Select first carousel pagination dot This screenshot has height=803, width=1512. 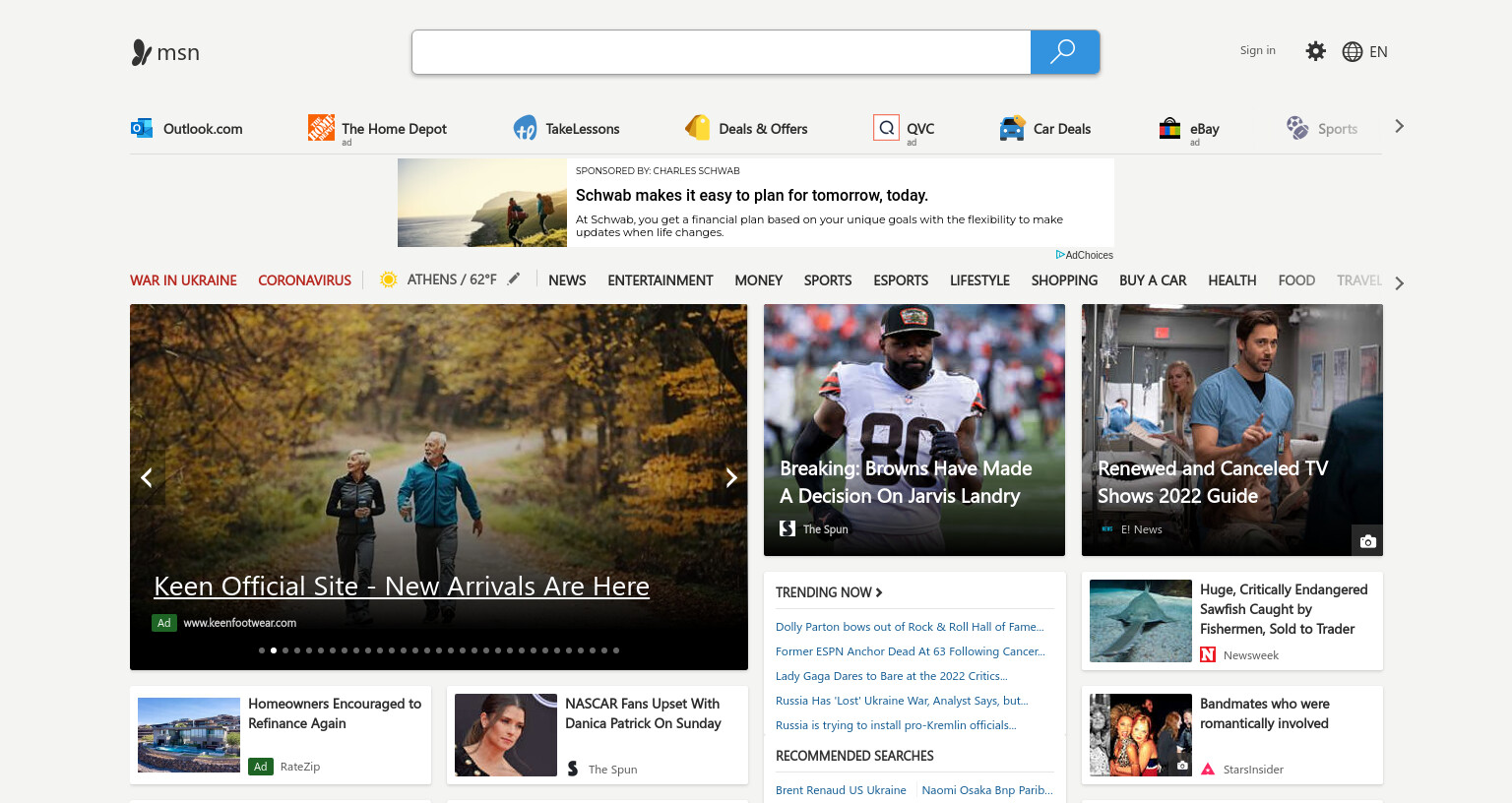coord(262,650)
